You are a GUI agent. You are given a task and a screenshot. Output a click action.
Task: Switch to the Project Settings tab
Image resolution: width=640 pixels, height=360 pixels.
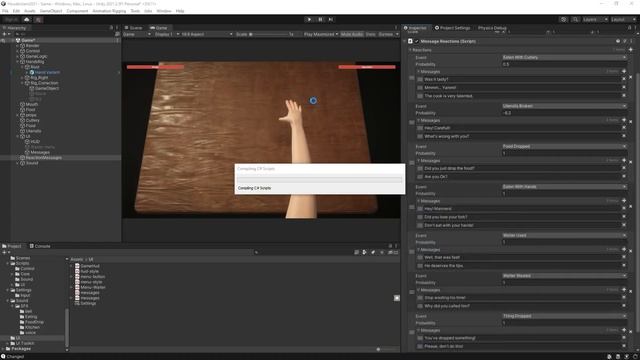(452, 28)
